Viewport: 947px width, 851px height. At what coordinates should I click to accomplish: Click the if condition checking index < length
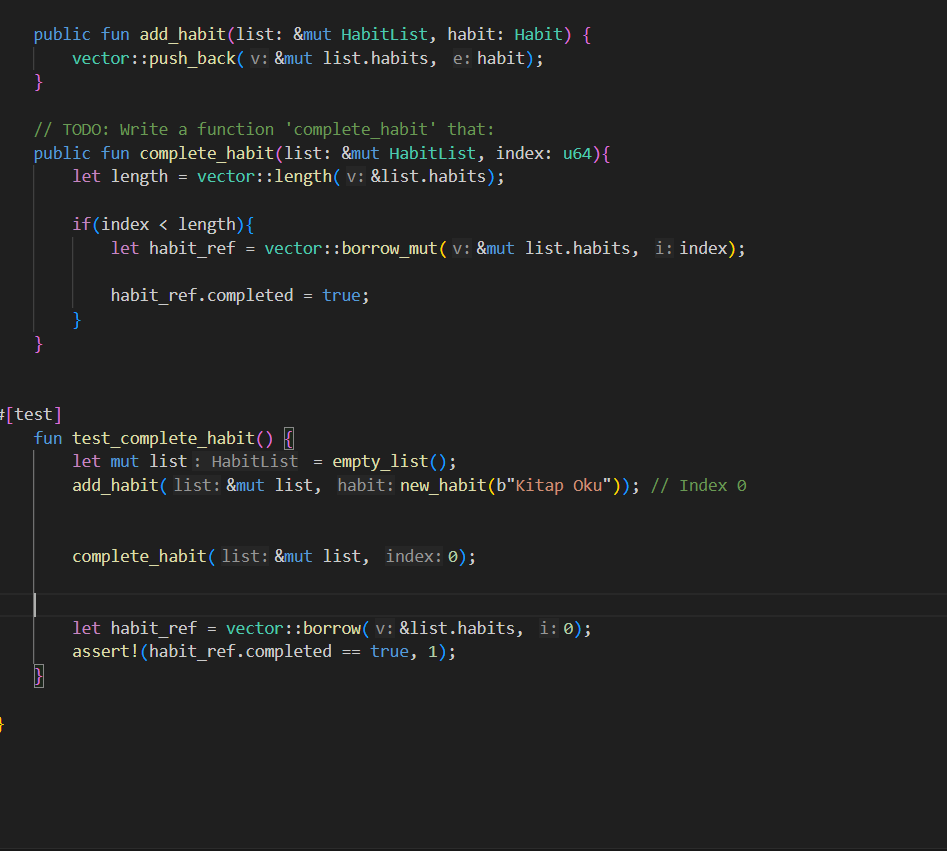pyautogui.click(x=160, y=223)
